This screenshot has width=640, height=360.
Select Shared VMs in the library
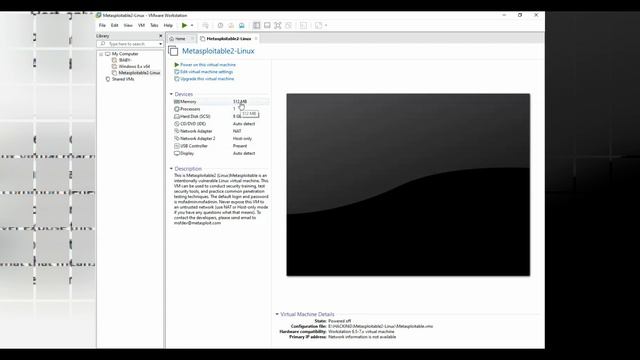pyautogui.click(x=123, y=79)
